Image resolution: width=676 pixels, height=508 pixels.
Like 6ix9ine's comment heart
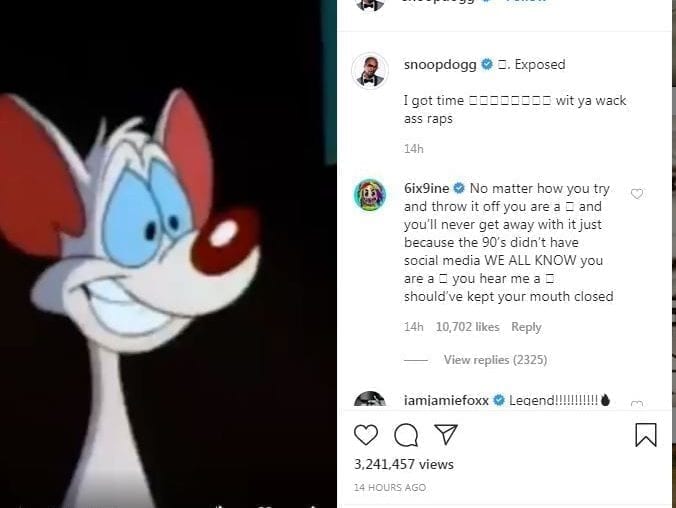tap(637, 194)
